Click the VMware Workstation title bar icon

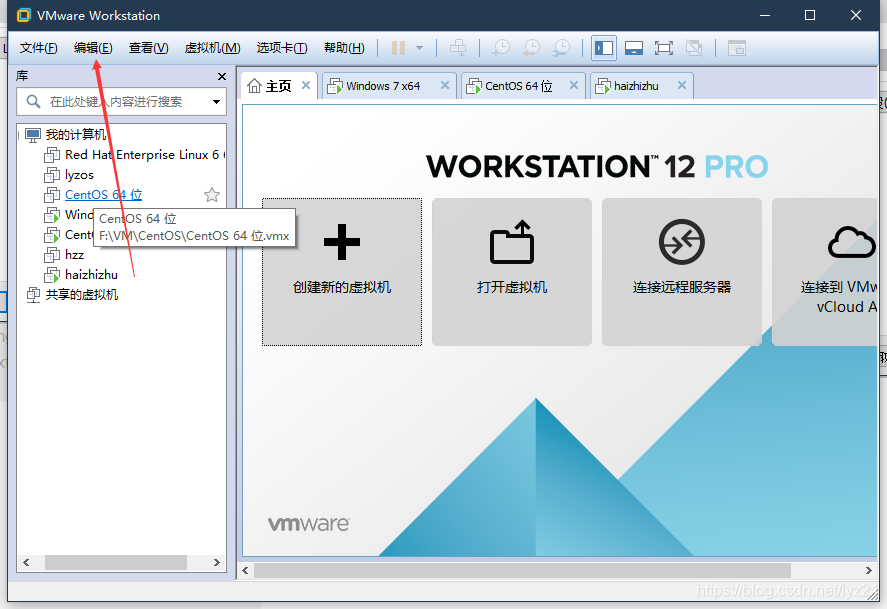click(24, 15)
